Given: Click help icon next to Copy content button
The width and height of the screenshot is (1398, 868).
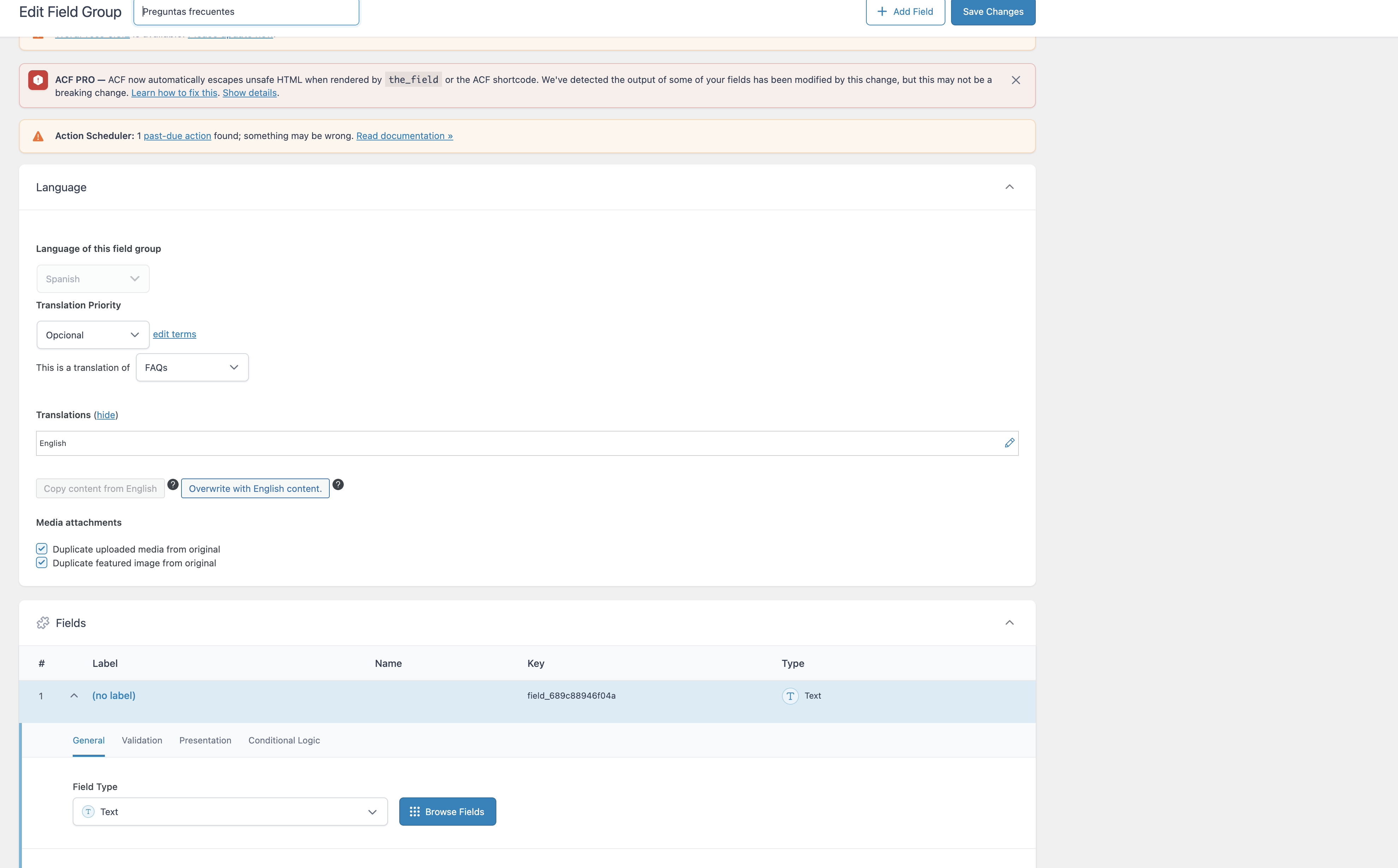Looking at the screenshot, I should [172, 484].
